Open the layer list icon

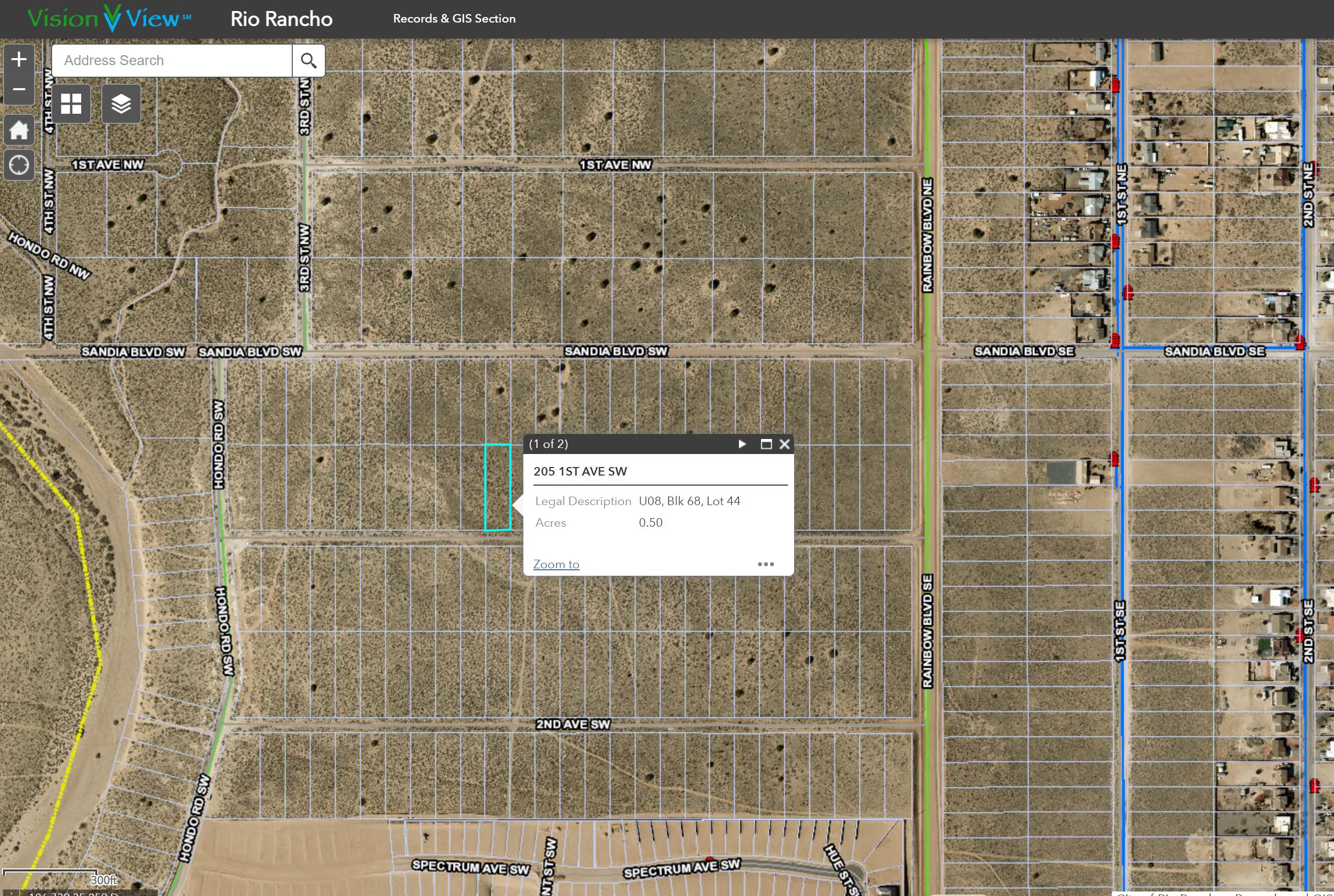(121, 104)
